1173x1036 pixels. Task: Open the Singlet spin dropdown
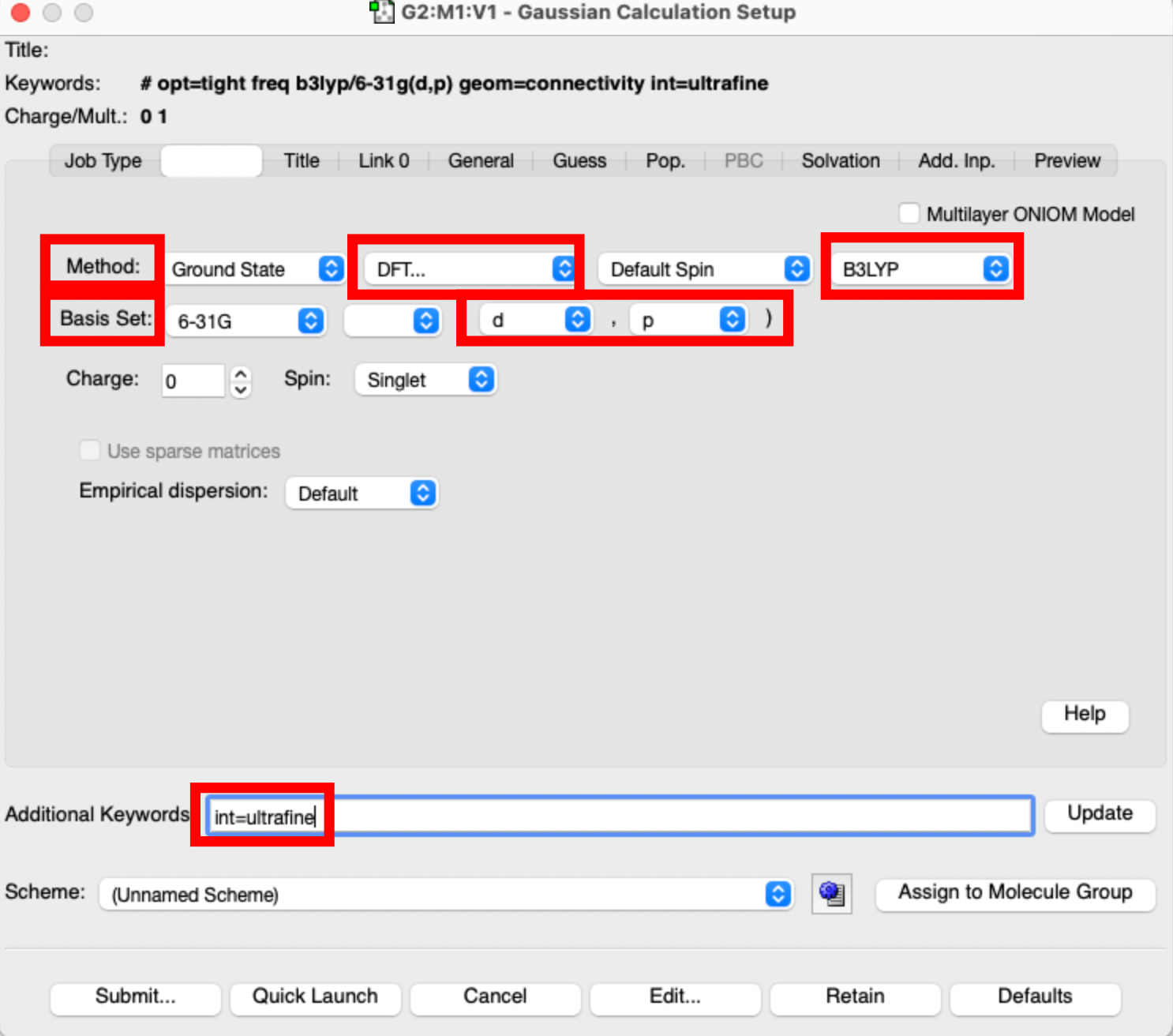tap(425, 380)
